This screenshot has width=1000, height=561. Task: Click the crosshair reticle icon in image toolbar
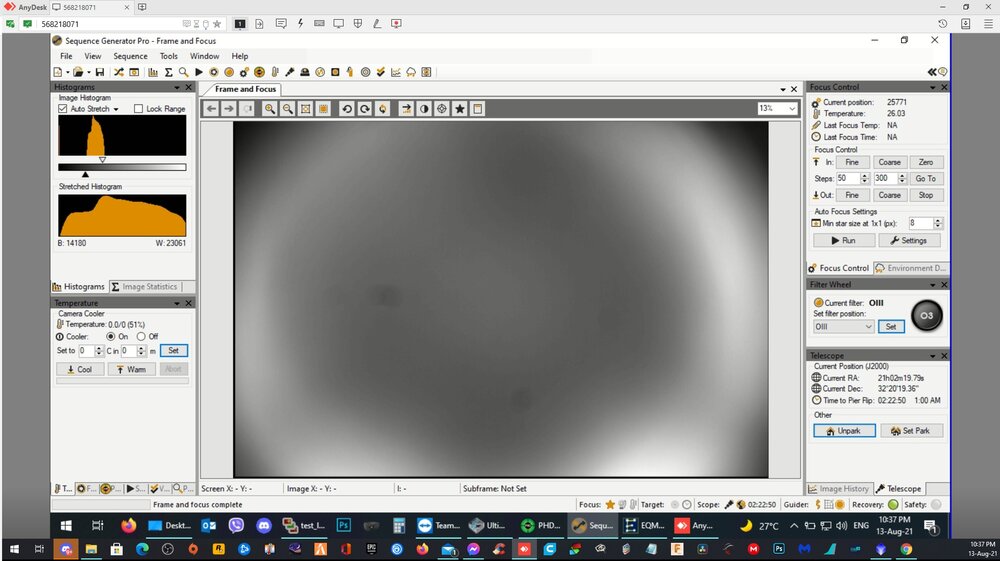point(442,109)
